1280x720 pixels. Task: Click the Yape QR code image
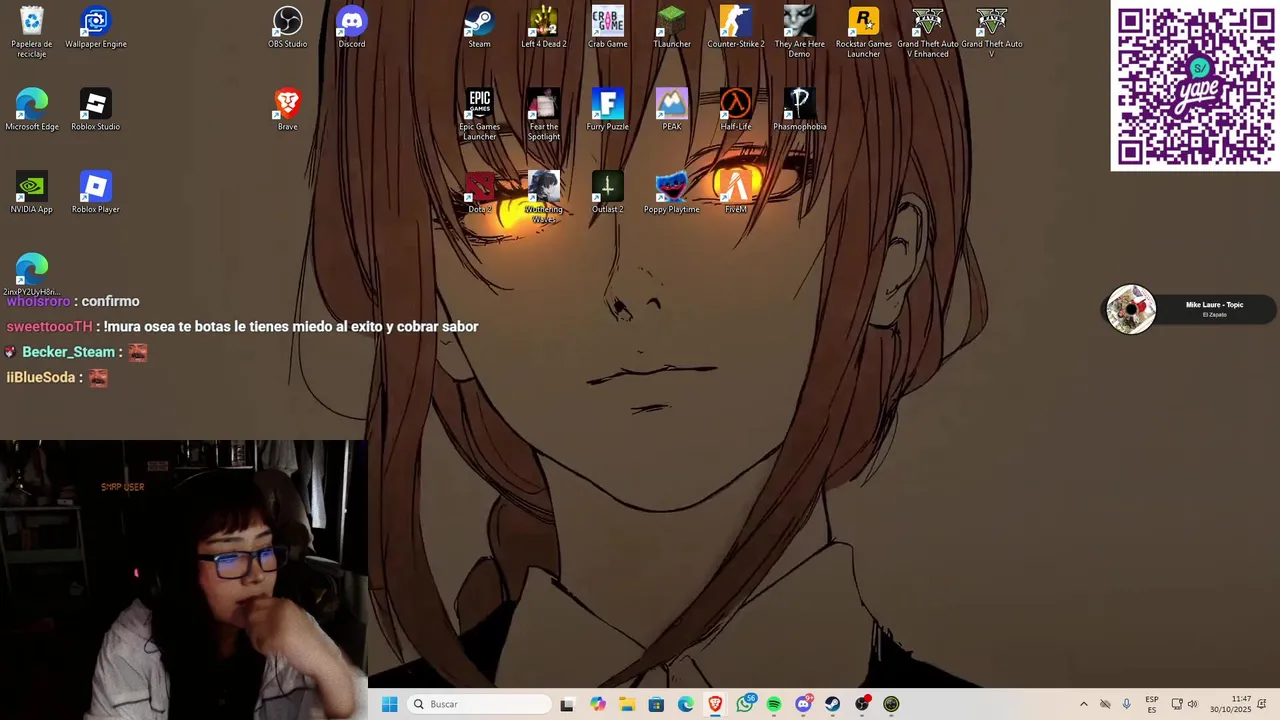point(1195,86)
